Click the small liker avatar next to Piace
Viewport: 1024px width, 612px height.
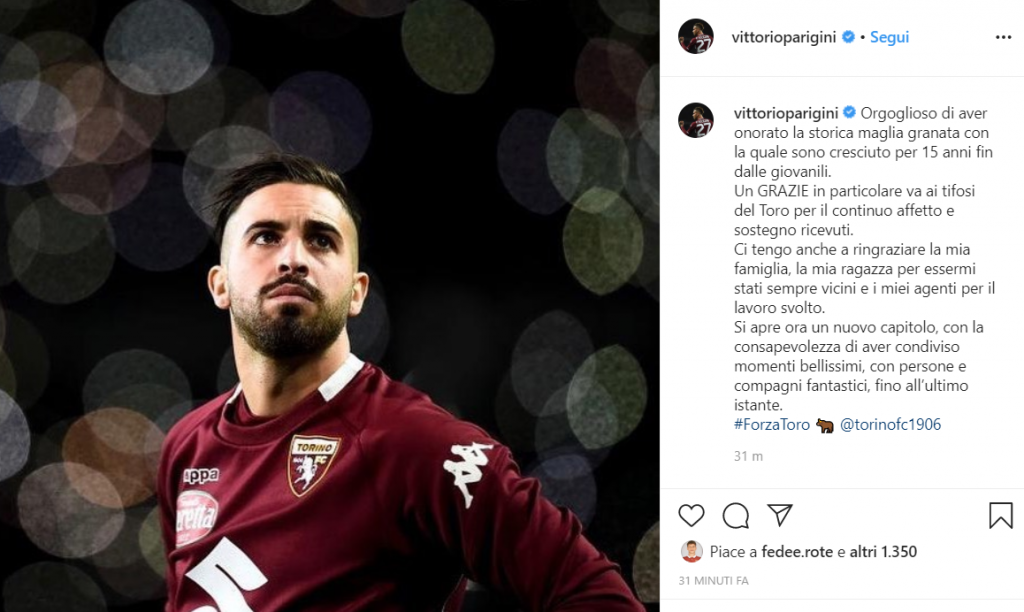[691, 551]
